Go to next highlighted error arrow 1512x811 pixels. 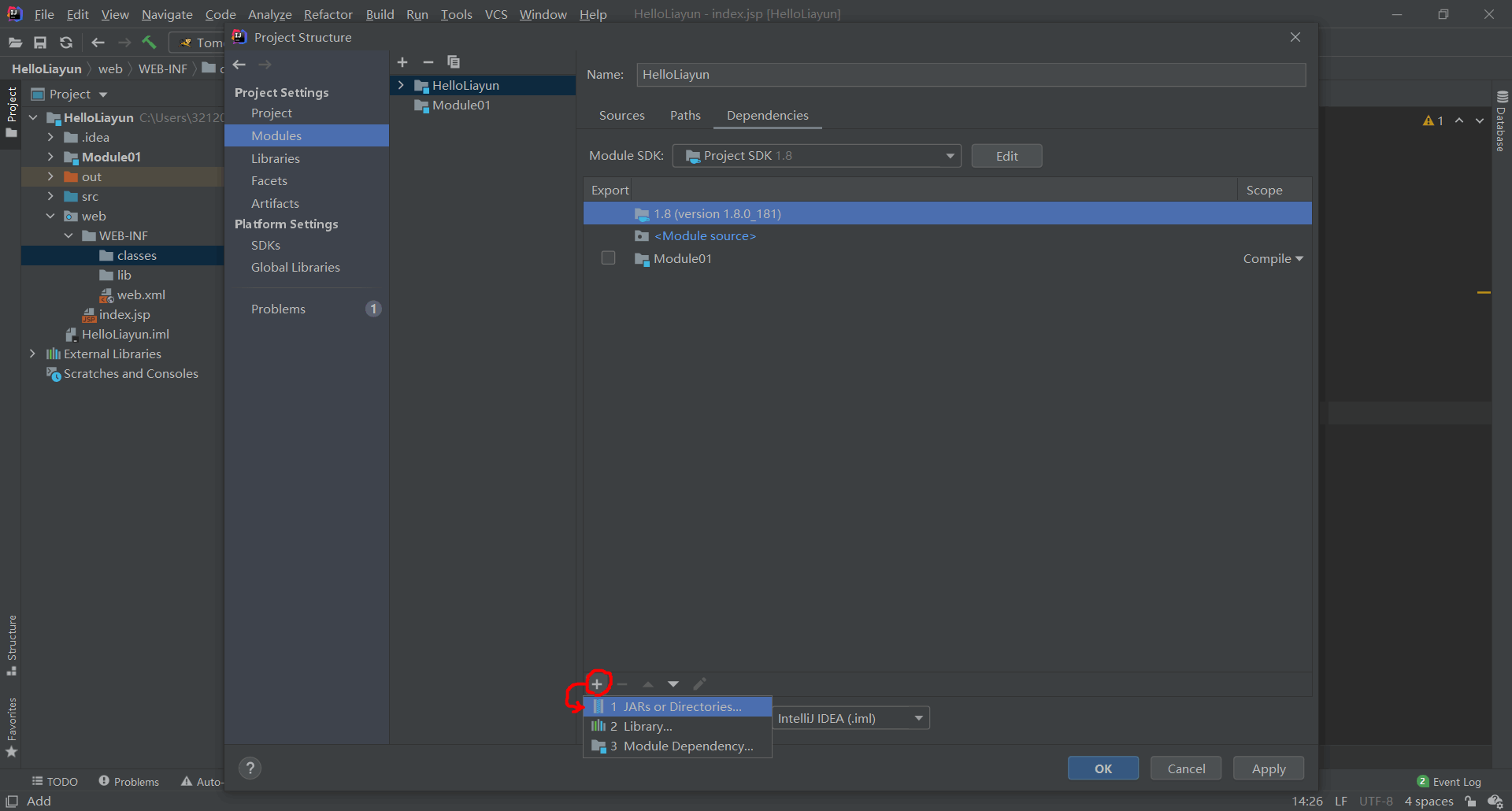coord(1480,120)
